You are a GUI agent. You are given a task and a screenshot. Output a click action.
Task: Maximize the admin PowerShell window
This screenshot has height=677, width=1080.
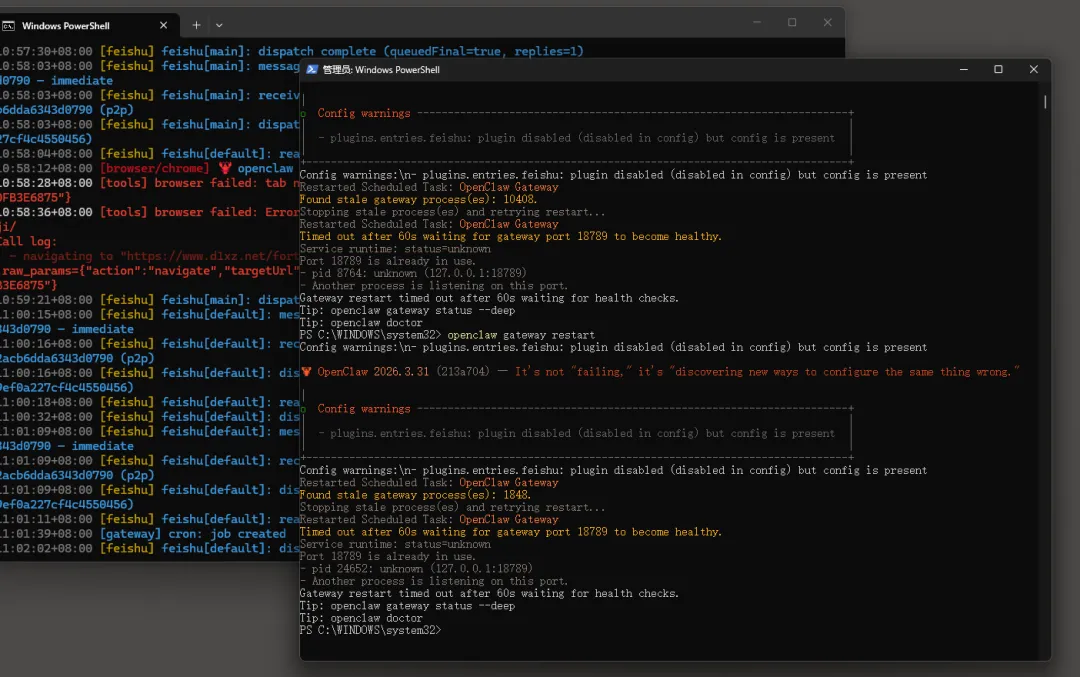(998, 70)
